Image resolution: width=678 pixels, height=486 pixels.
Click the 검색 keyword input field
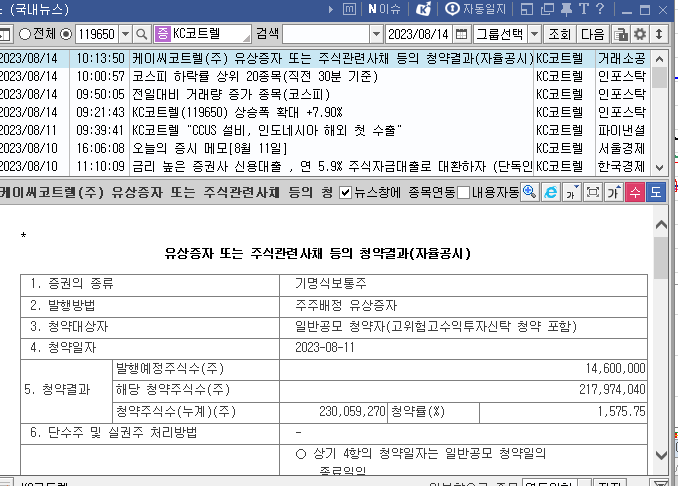[x=326, y=34]
